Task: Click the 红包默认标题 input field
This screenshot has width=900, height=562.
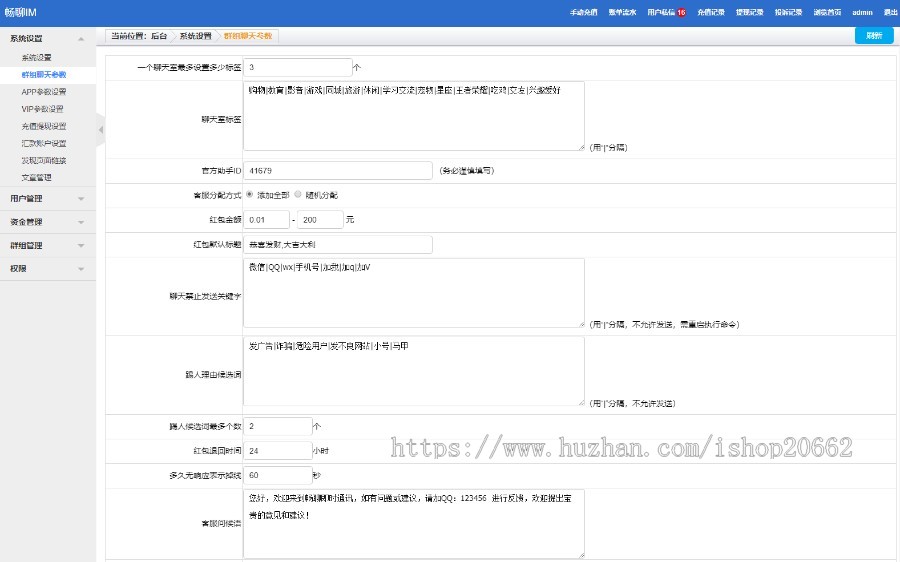Action: pos(337,244)
